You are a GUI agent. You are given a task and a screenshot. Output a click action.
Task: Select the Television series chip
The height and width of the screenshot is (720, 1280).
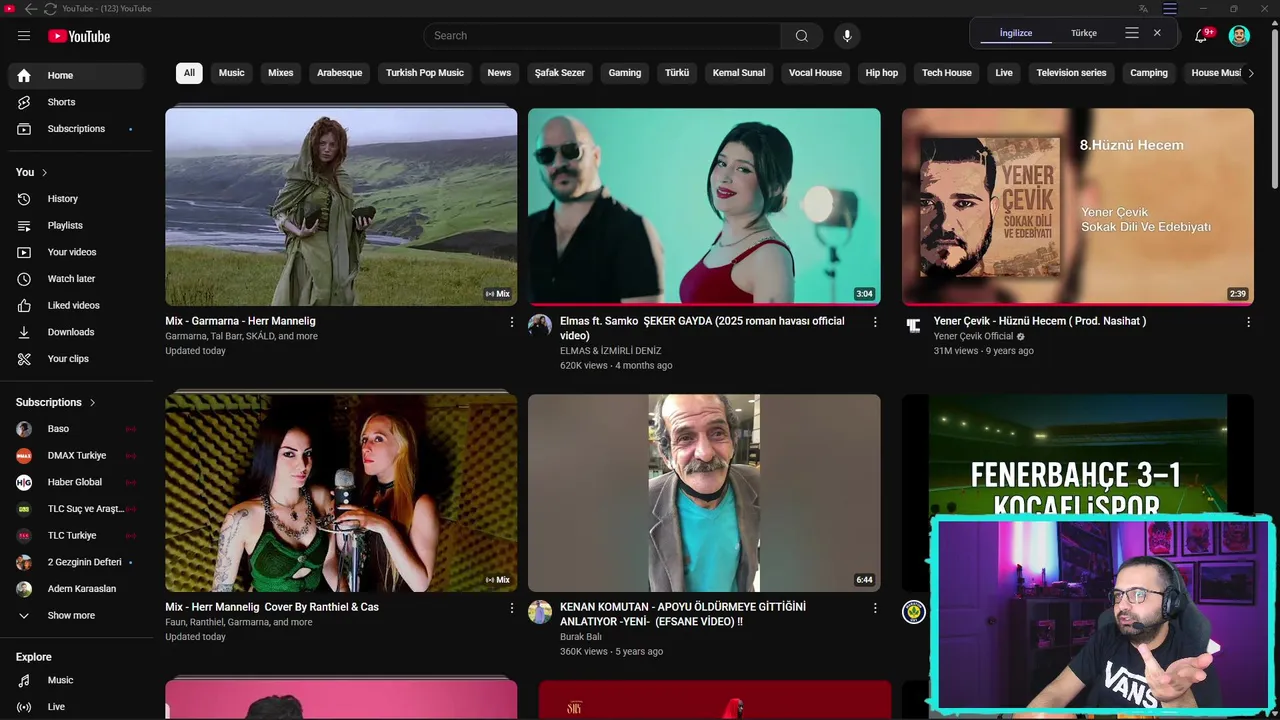coord(1071,73)
